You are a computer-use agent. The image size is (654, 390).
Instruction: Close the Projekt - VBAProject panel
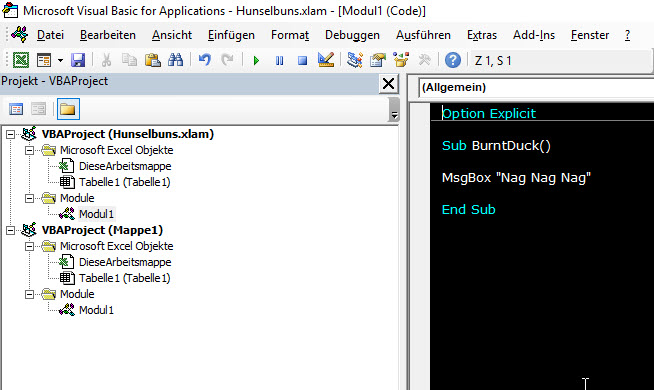(x=388, y=84)
